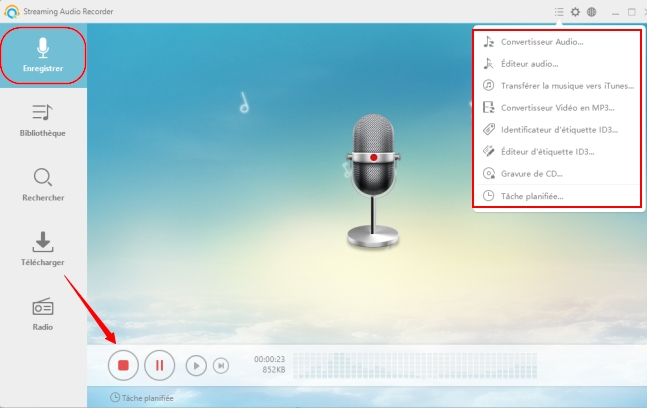Select Éditeur audio menu entry
The image size is (647, 408).
pyautogui.click(x=557, y=64)
